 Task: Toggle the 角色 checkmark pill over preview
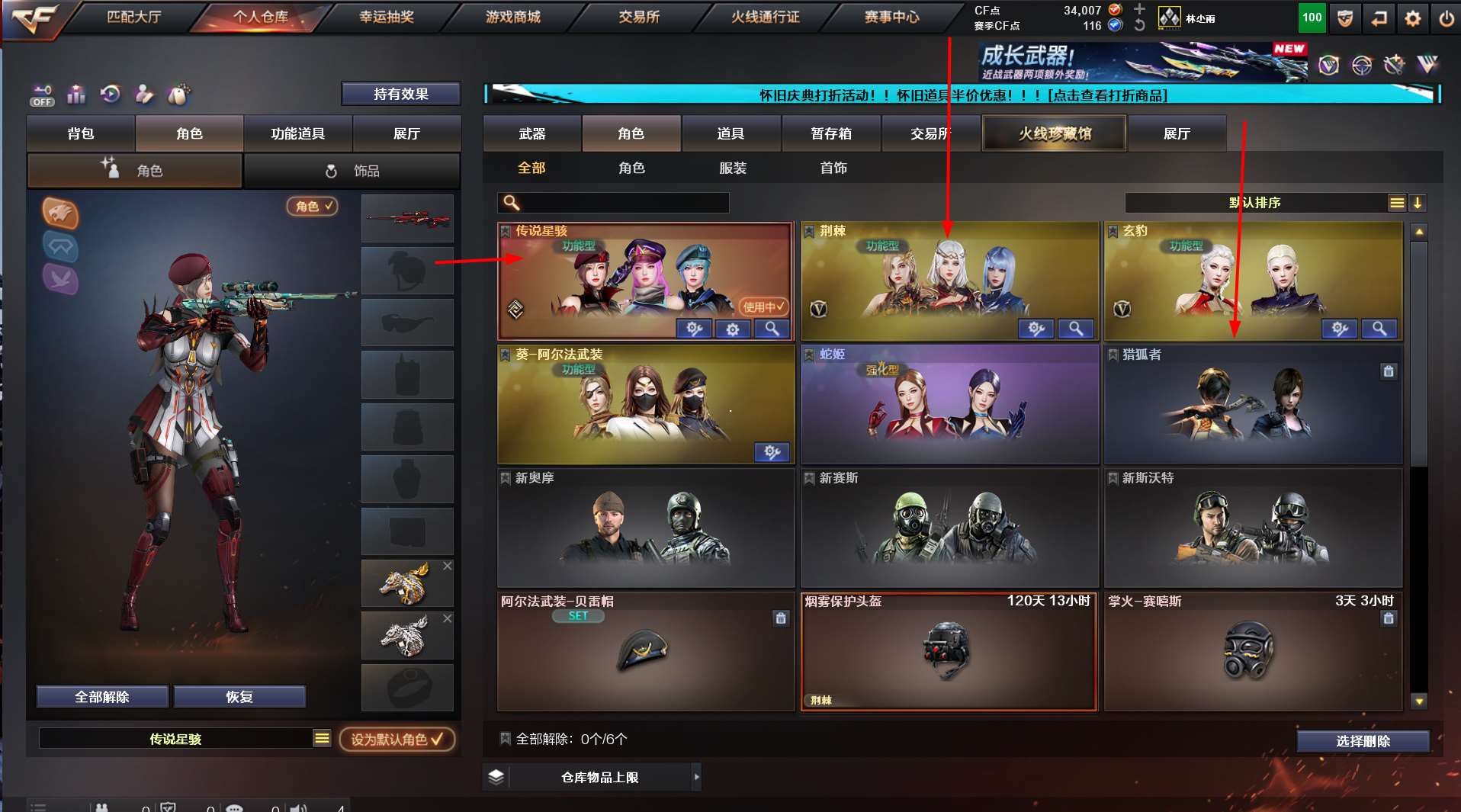pyautogui.click(x=313, y=206)
